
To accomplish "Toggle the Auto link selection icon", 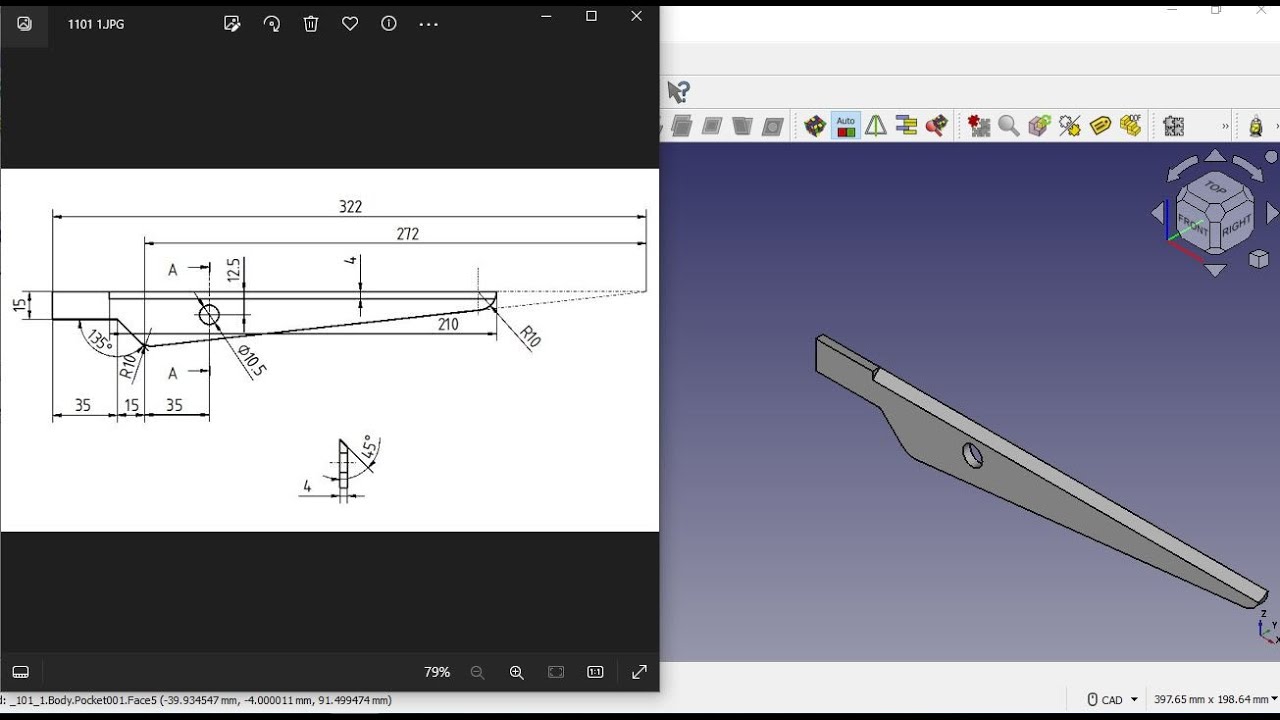I will pyautogui.click(x=846, y=126).
